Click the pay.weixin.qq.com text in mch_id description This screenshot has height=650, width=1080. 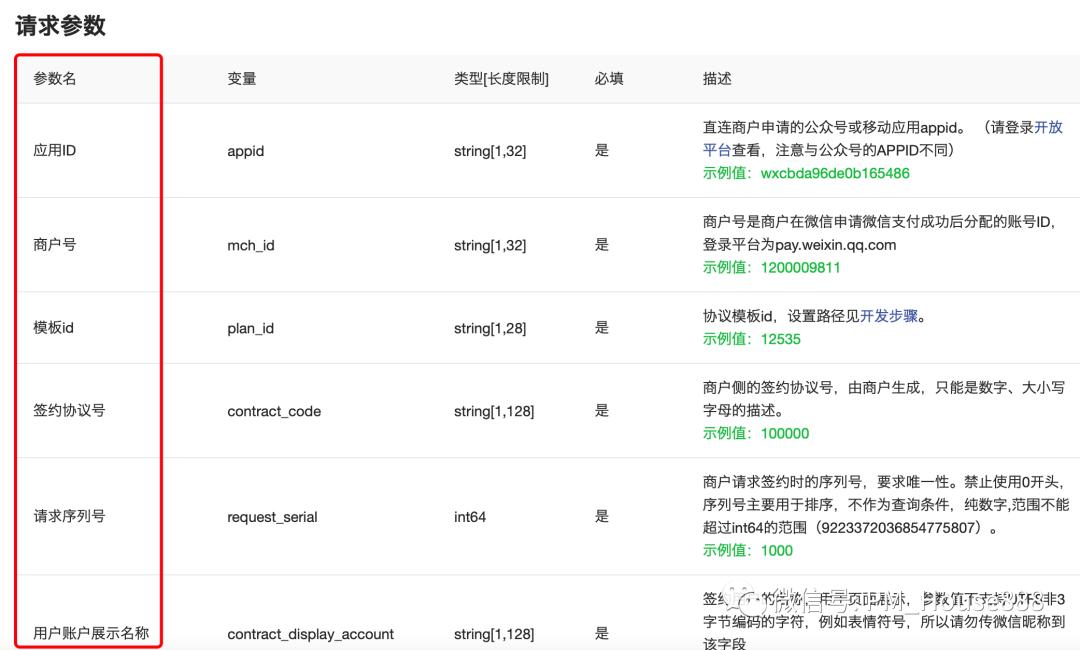(x=835, y=244)
